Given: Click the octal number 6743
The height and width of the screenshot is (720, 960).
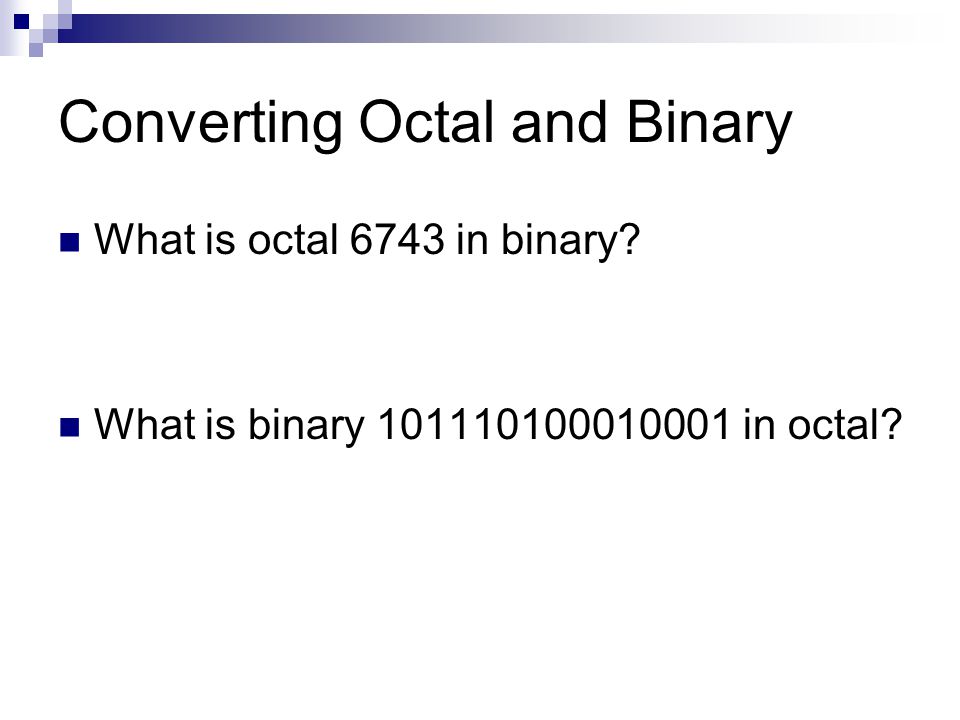Looking at the screenshot, I should click(x=397, y=239).
